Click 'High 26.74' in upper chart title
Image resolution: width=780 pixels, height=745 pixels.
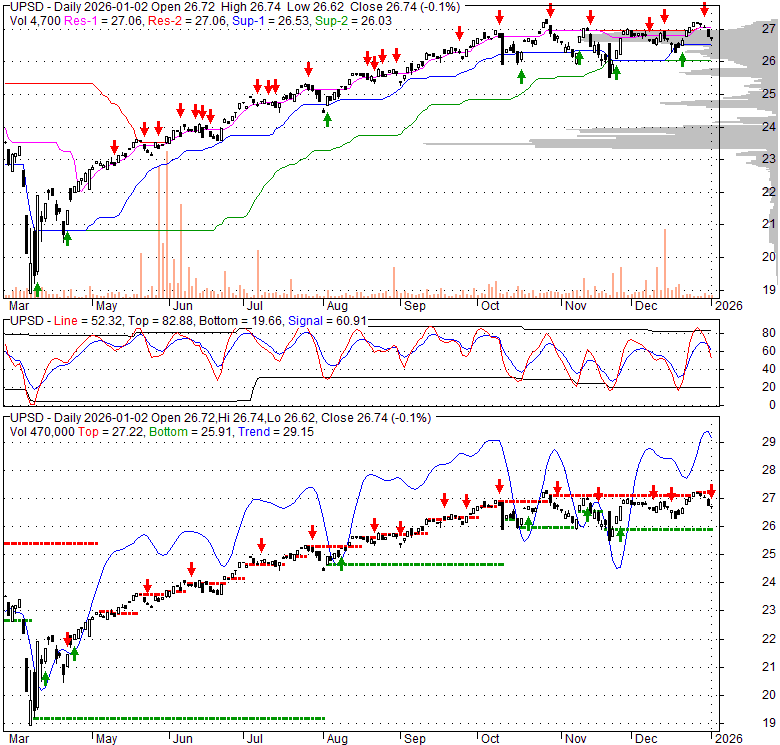pos(250,7)
